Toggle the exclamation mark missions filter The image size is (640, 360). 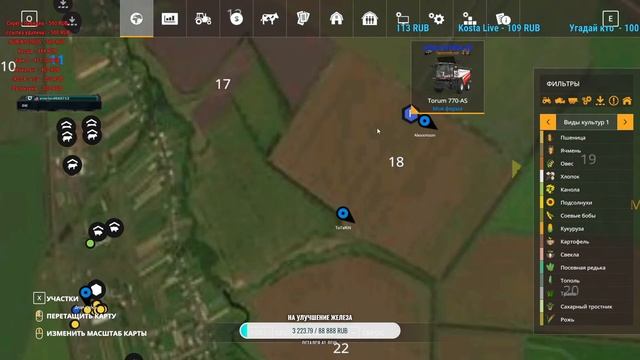pyautogui.click(x=613, y=100)
